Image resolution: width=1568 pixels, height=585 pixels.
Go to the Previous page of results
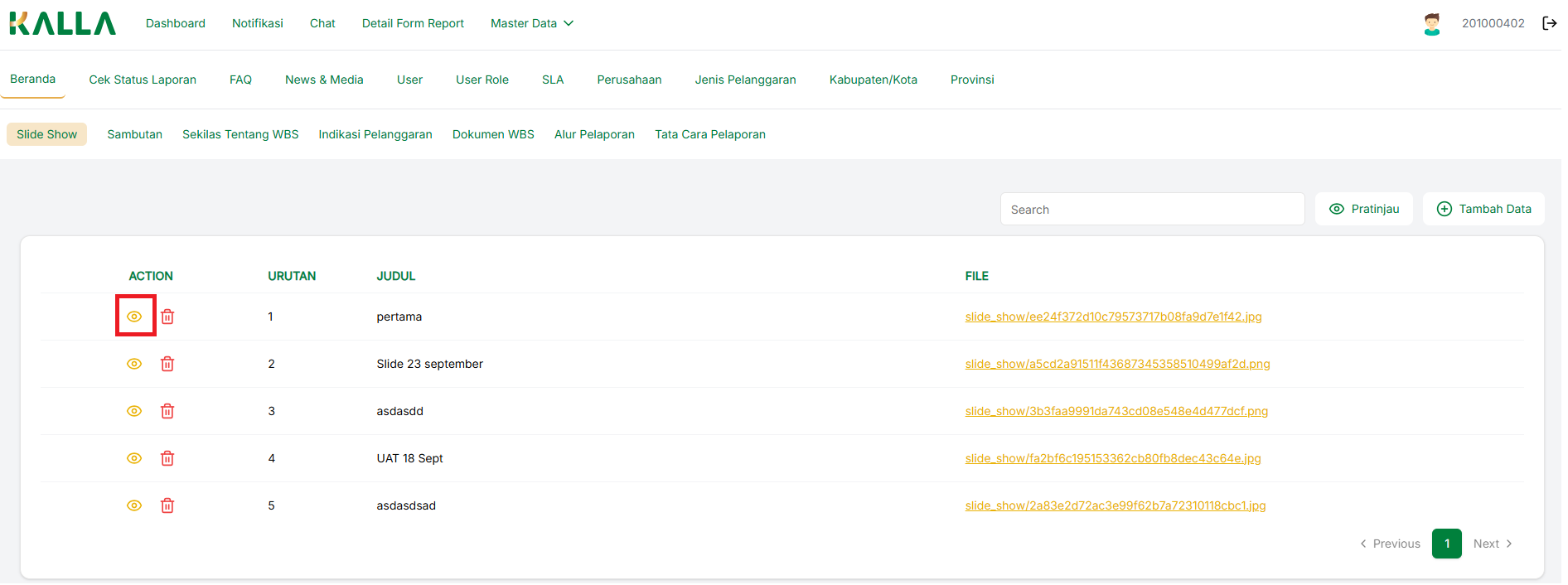tap(1390, 544)
